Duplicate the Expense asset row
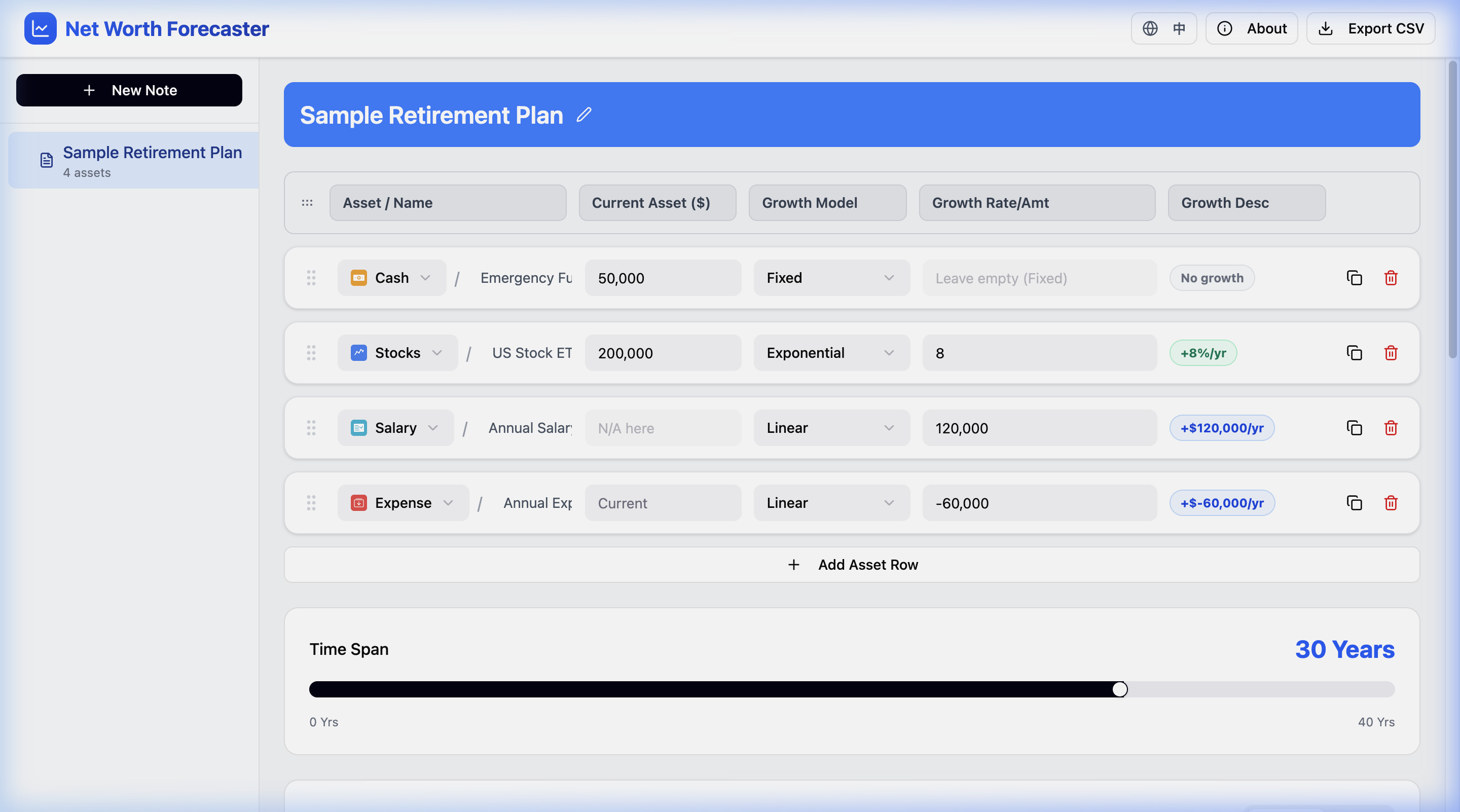1460x812 pixels. click(1354, 503)
